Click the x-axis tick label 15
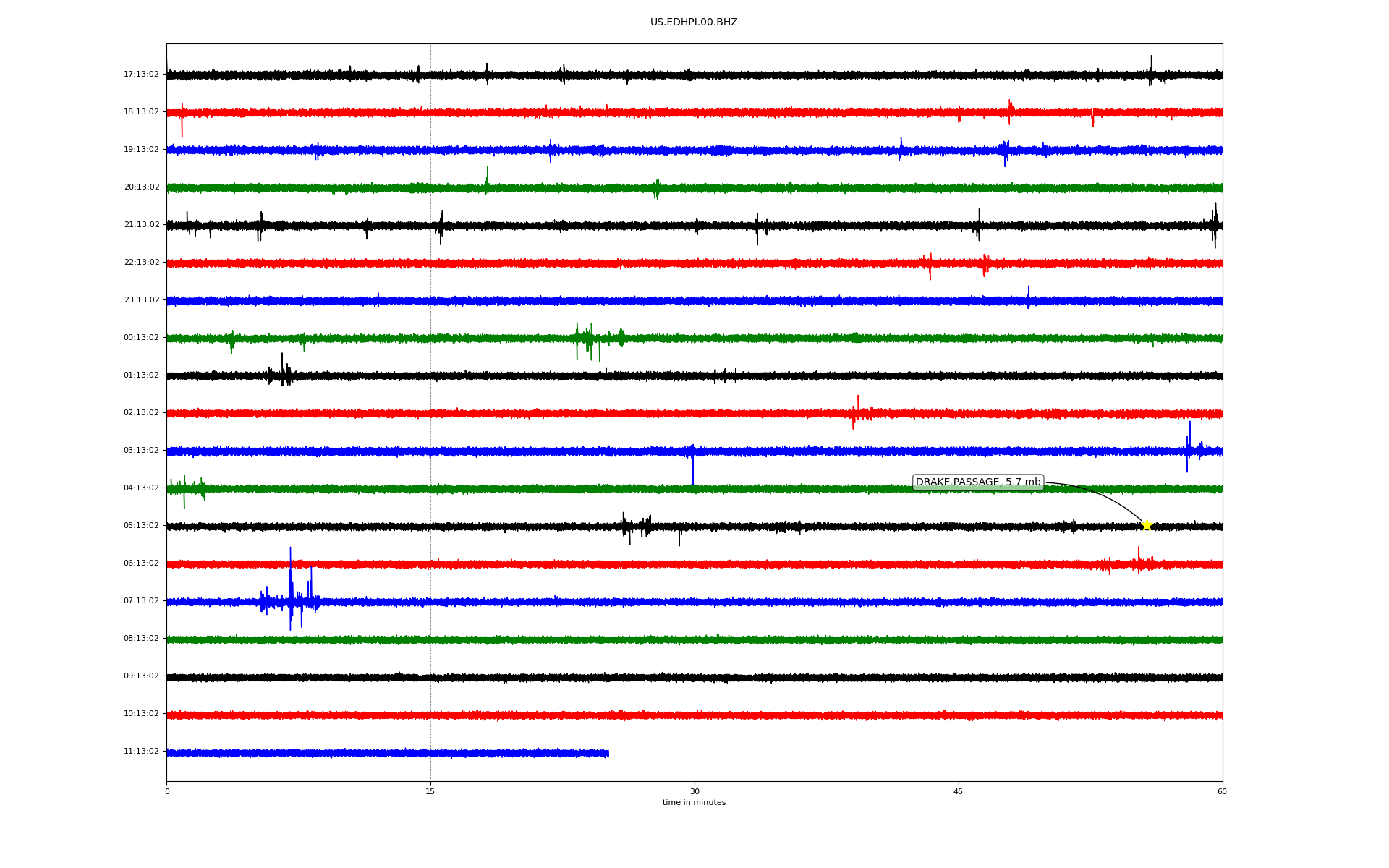 click(430, 791)
